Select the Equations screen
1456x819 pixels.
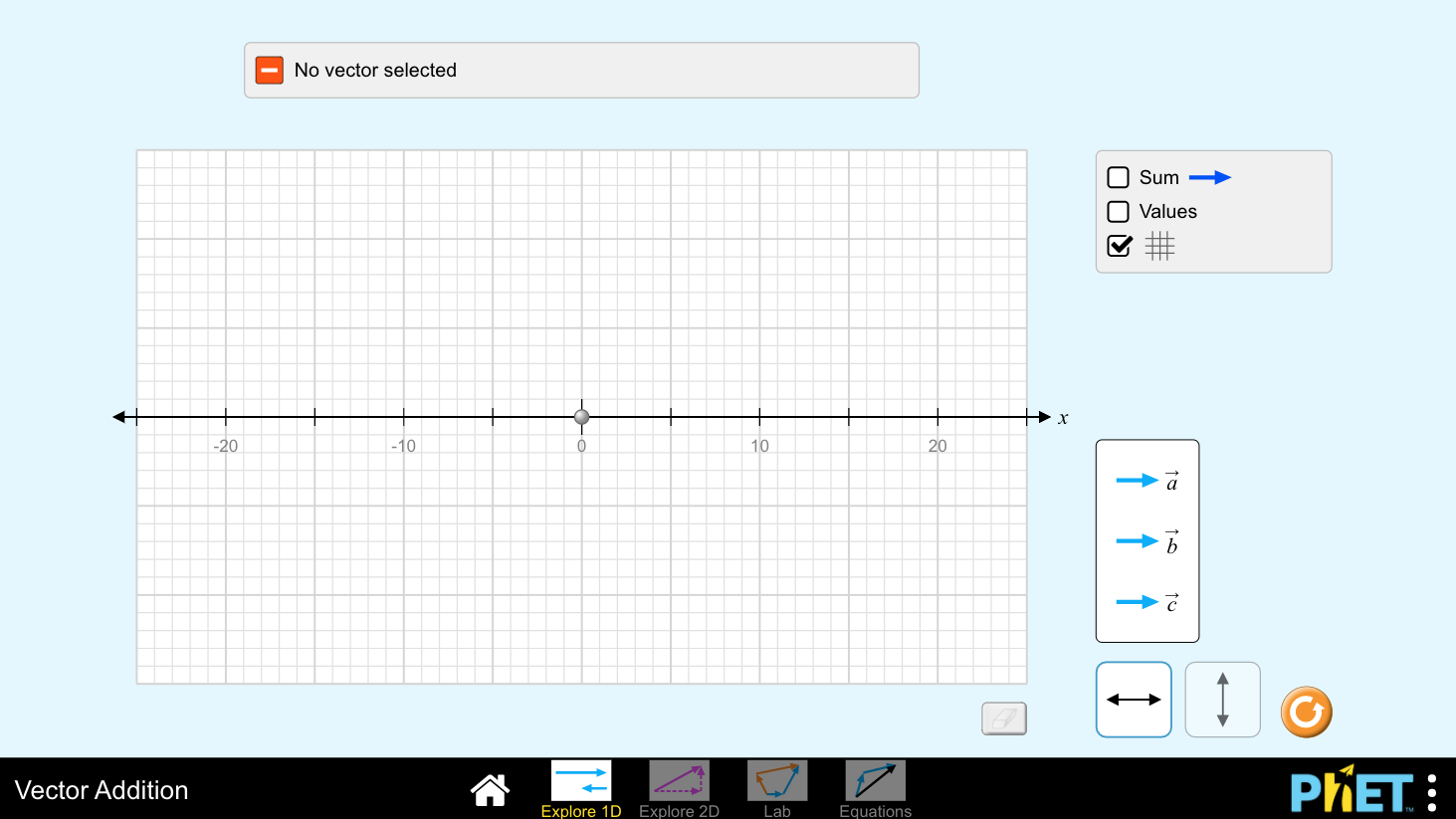(x=874, y=781)
